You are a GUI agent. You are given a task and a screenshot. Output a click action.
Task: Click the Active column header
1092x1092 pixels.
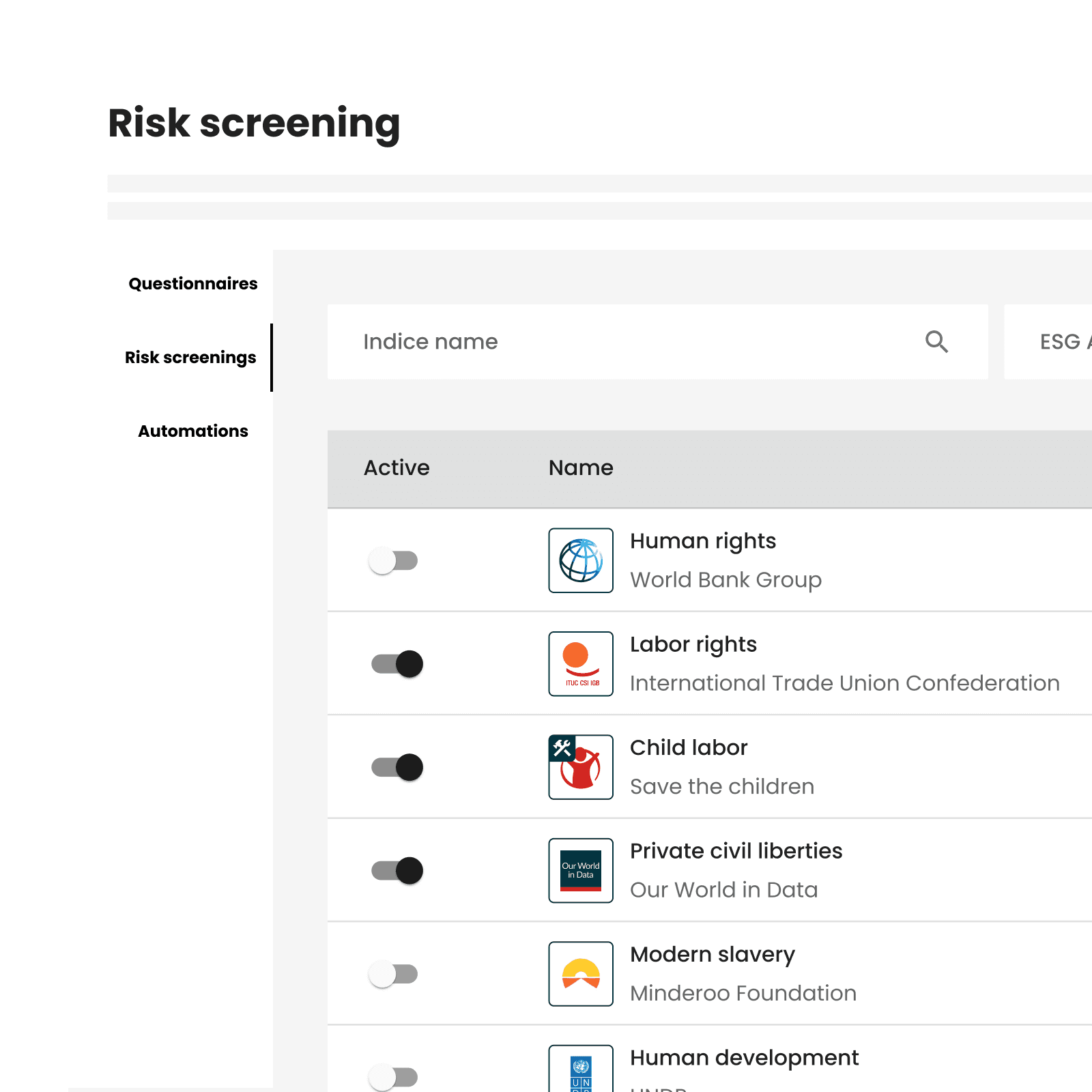pyautogui.click(x=397, y=468)
